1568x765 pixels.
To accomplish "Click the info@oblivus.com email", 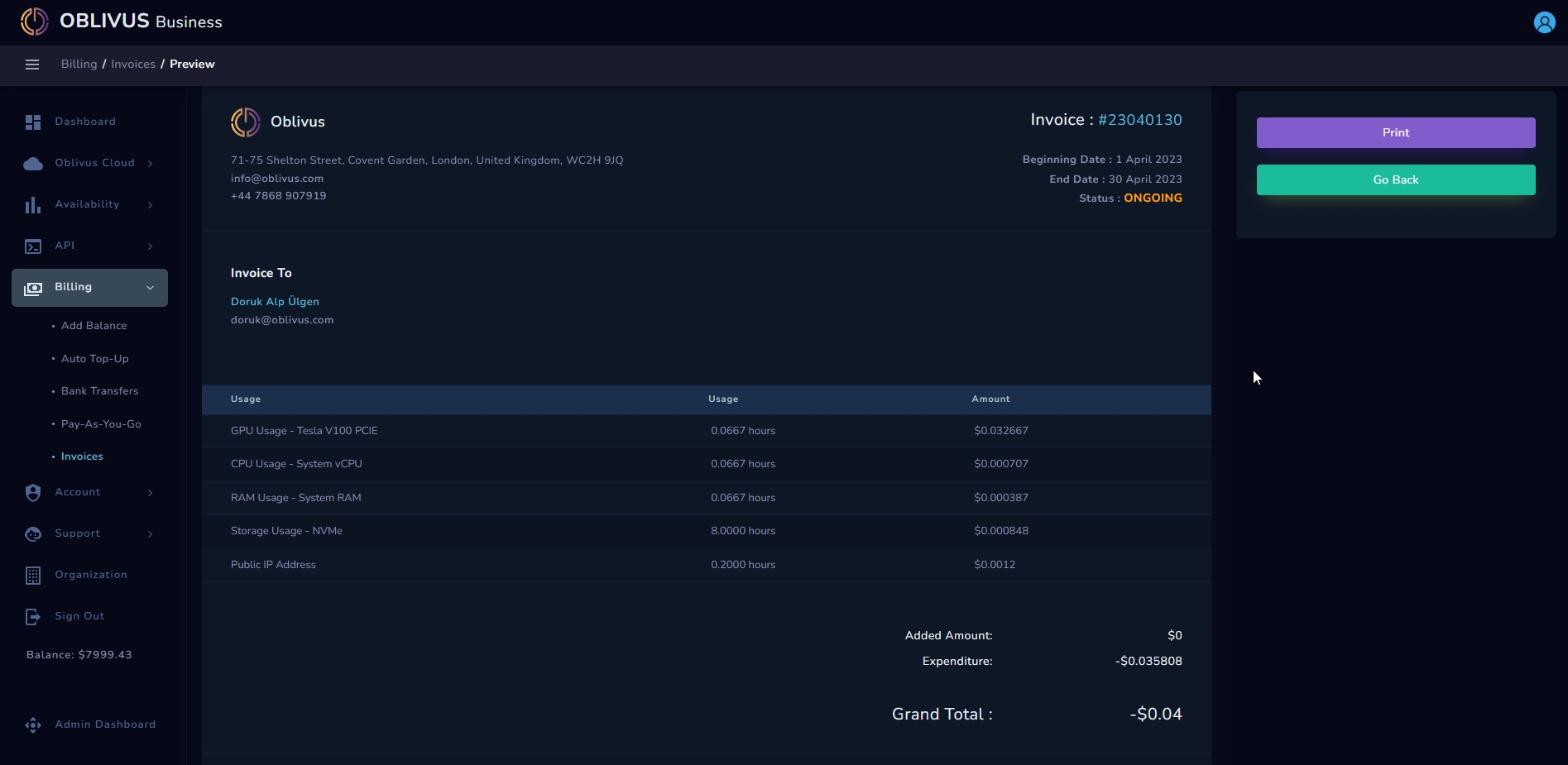I will (277, 179).
